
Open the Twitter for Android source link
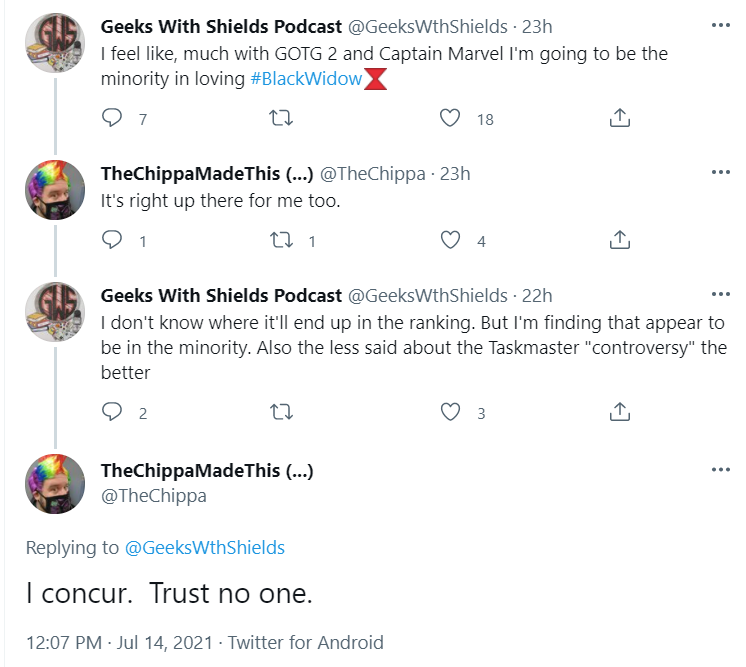[305, 642]
